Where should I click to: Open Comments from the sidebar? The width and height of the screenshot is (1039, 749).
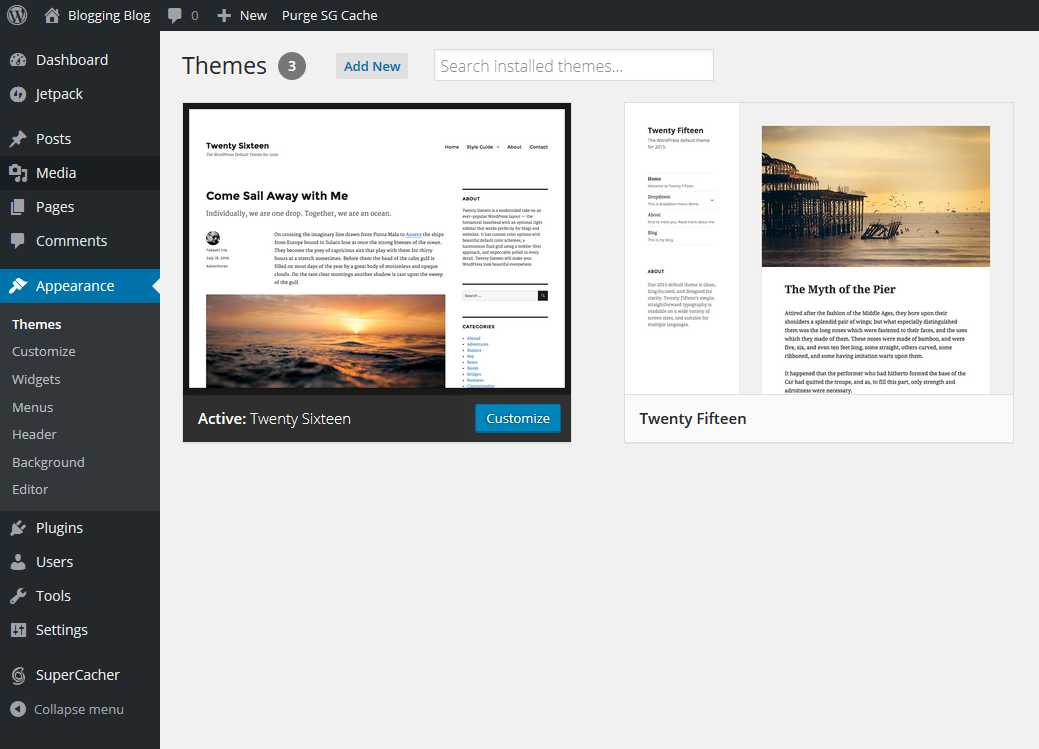tap(72, 241)
